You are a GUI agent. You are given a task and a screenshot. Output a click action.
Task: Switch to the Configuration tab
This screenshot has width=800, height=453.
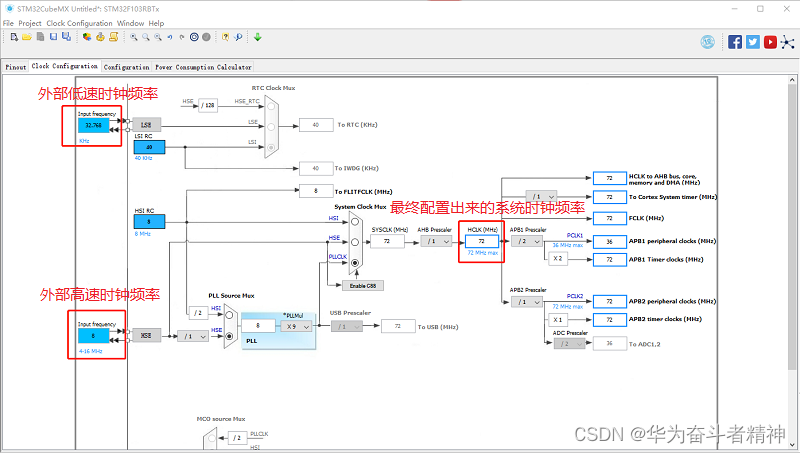point(127,67)
